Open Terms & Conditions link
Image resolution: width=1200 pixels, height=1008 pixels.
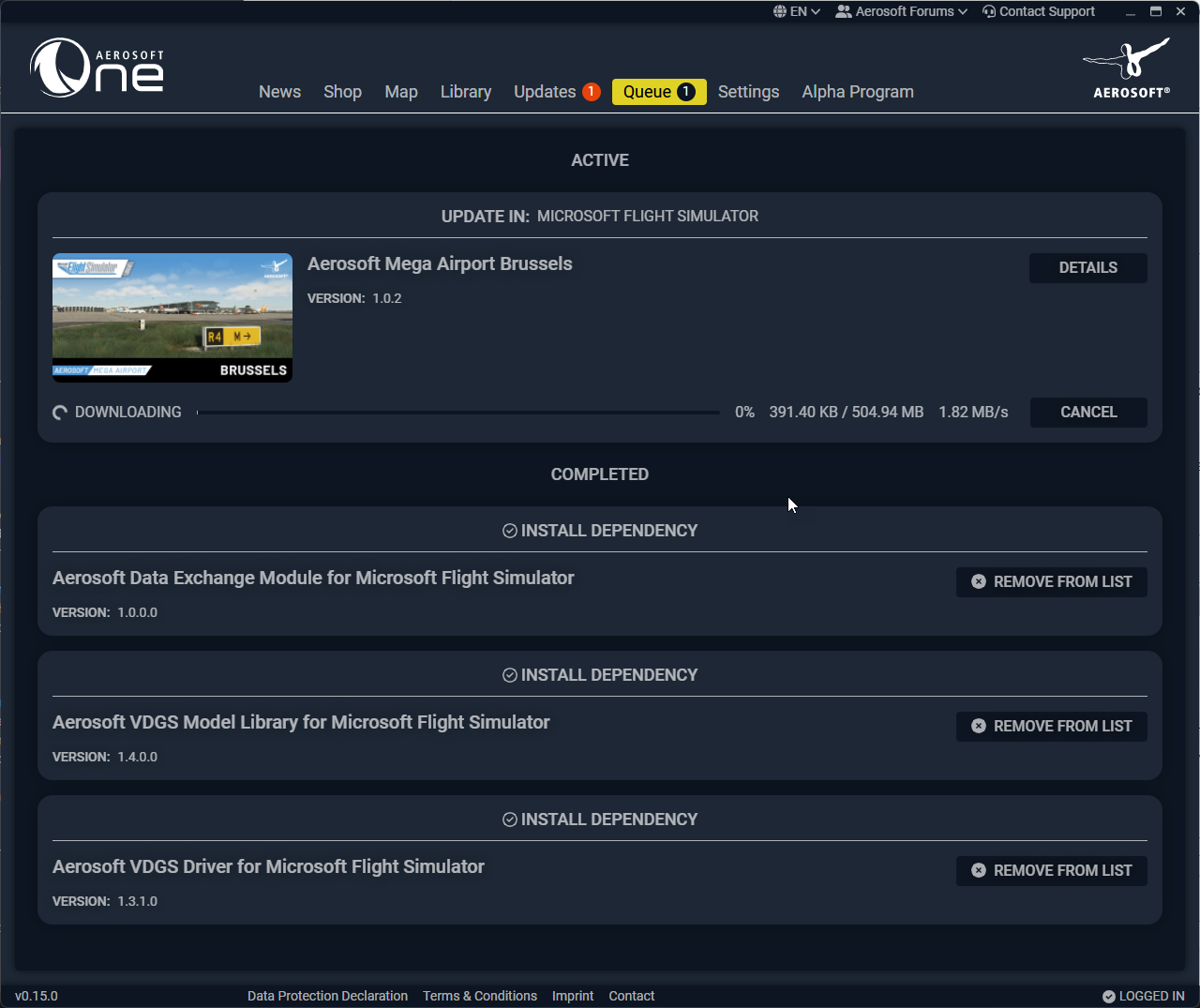480,996
